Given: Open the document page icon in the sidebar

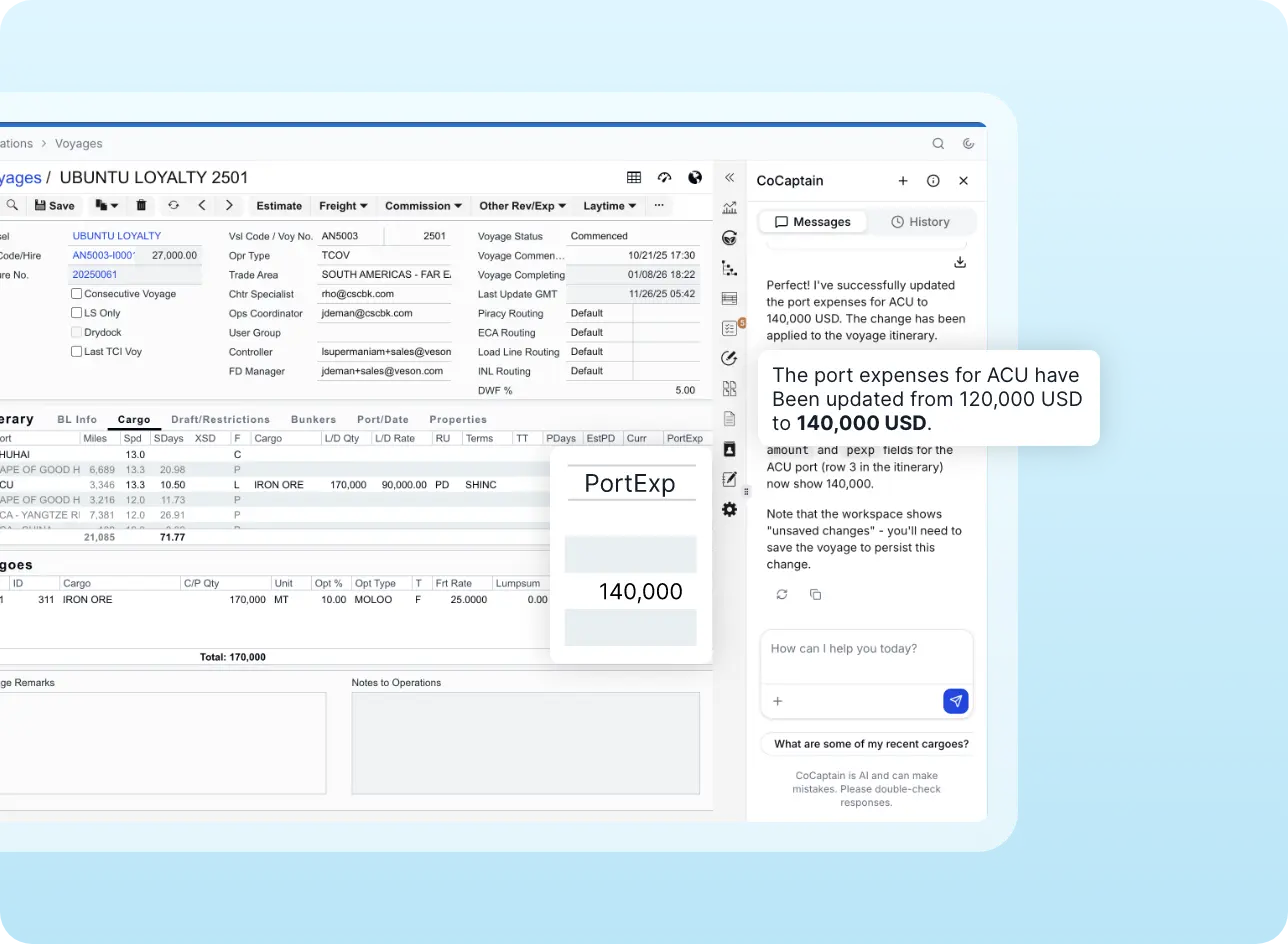Looking at the screenshot, I should (x=729, y=418).
